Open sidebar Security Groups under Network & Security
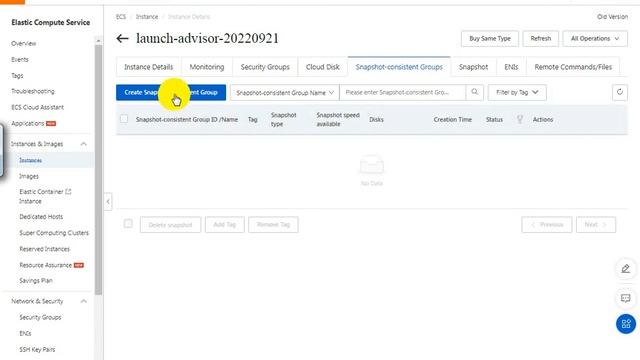 coord(40,317)
